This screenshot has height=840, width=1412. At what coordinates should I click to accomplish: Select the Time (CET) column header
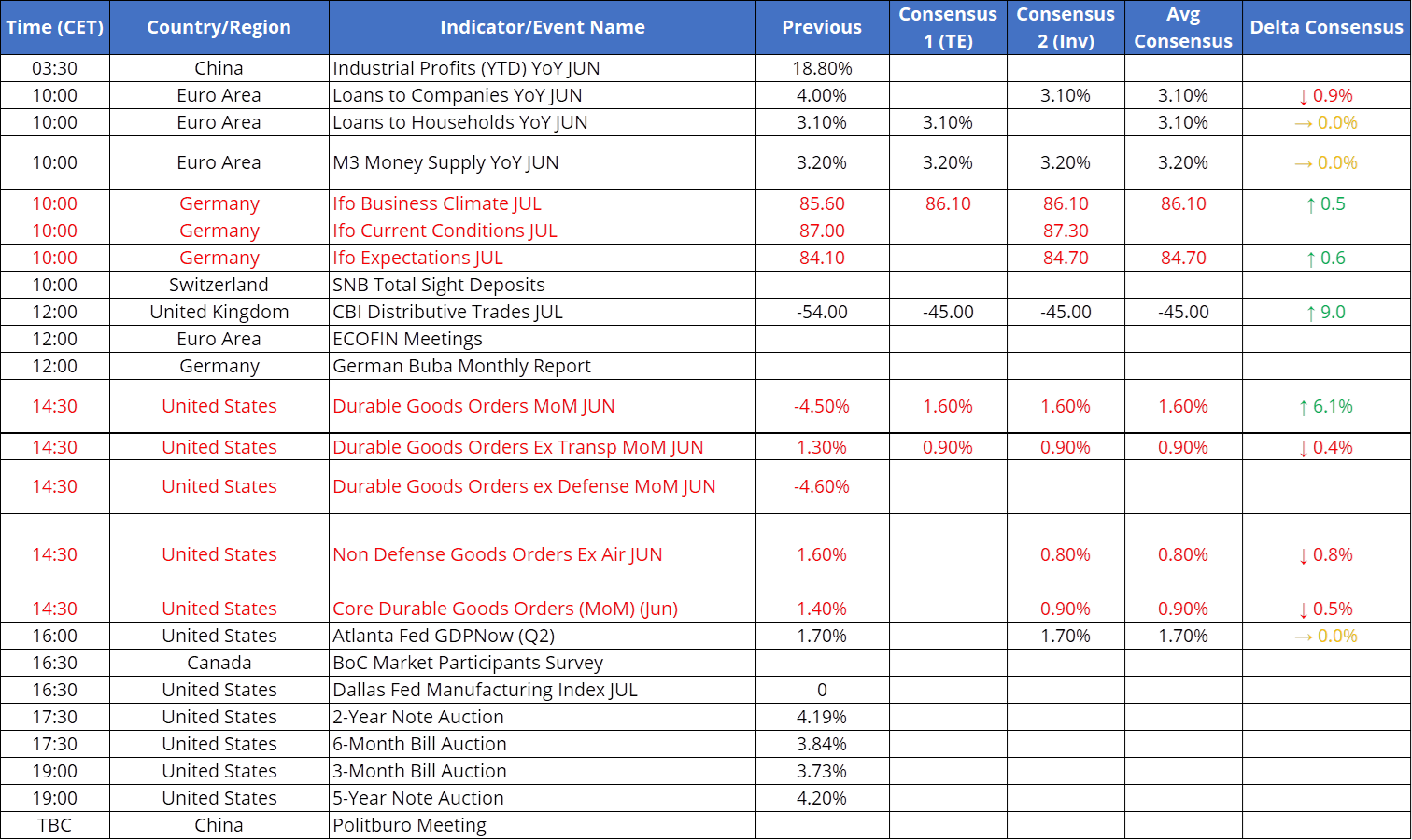coord(55,27)
